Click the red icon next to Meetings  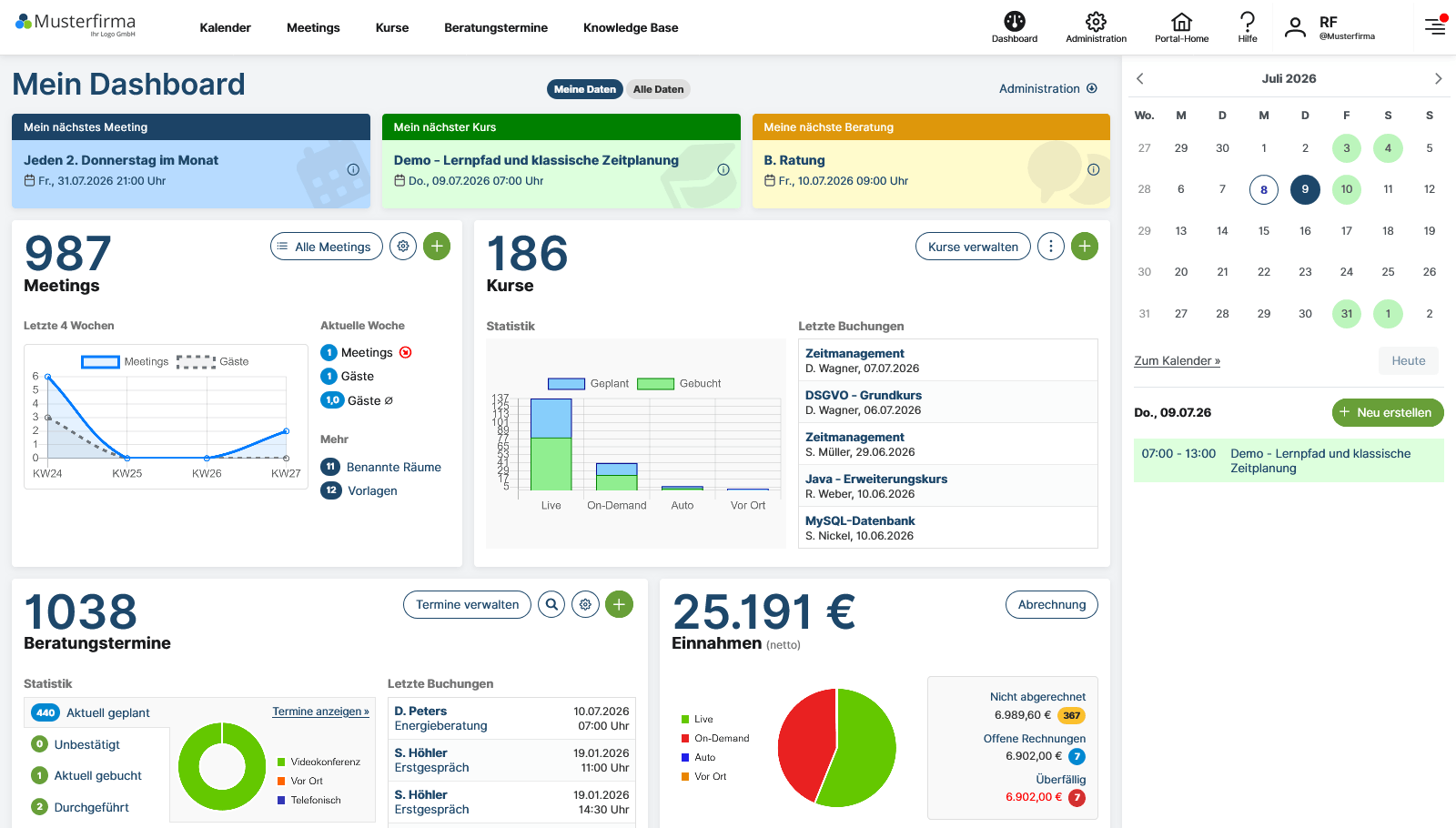(406, 352)
